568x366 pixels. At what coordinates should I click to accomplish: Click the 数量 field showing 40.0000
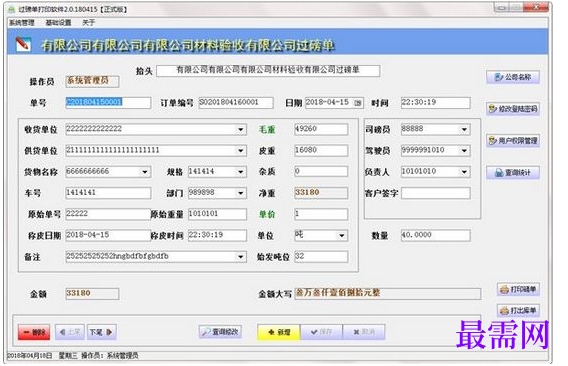tap(435, 236)
